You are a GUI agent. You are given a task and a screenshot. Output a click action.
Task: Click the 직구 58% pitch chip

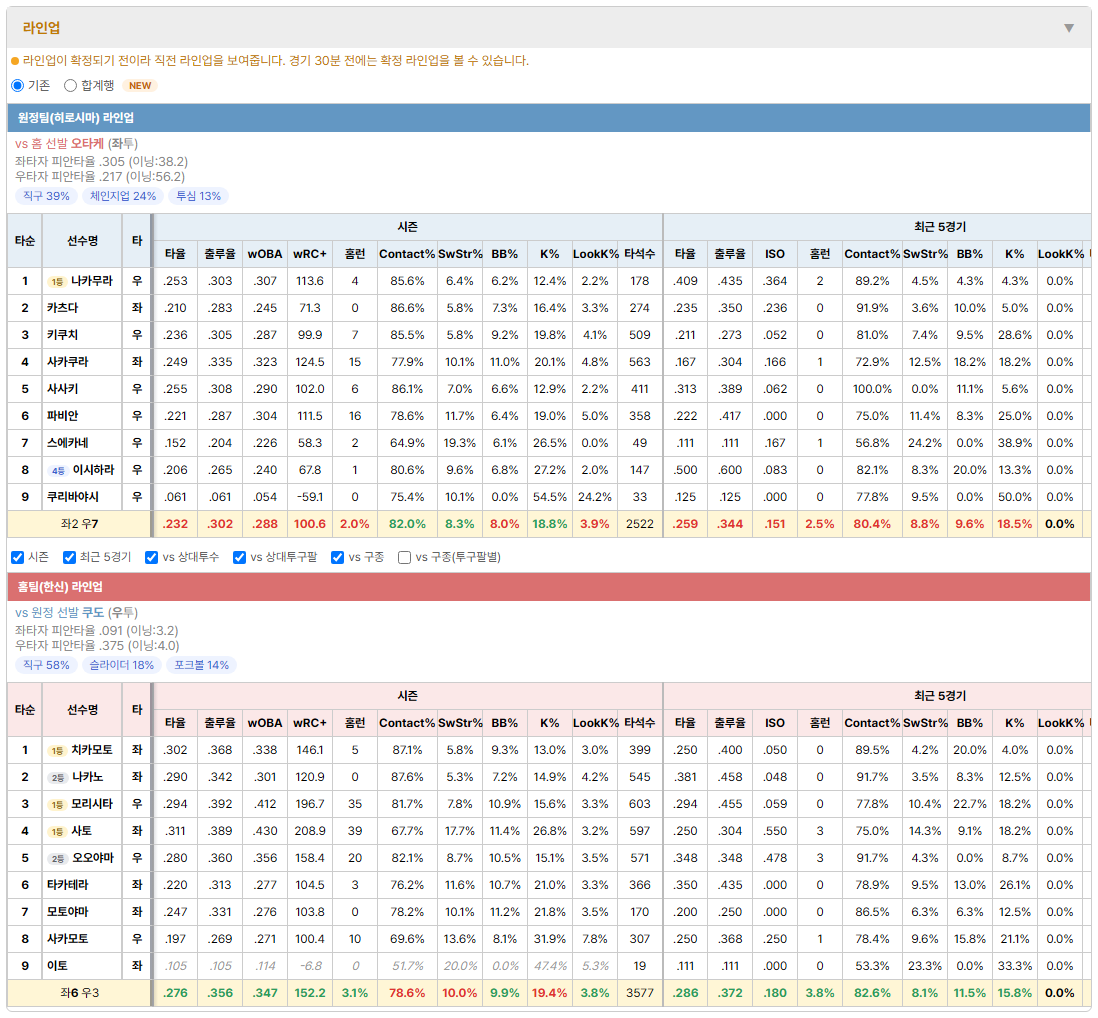[x=46, y=665]
